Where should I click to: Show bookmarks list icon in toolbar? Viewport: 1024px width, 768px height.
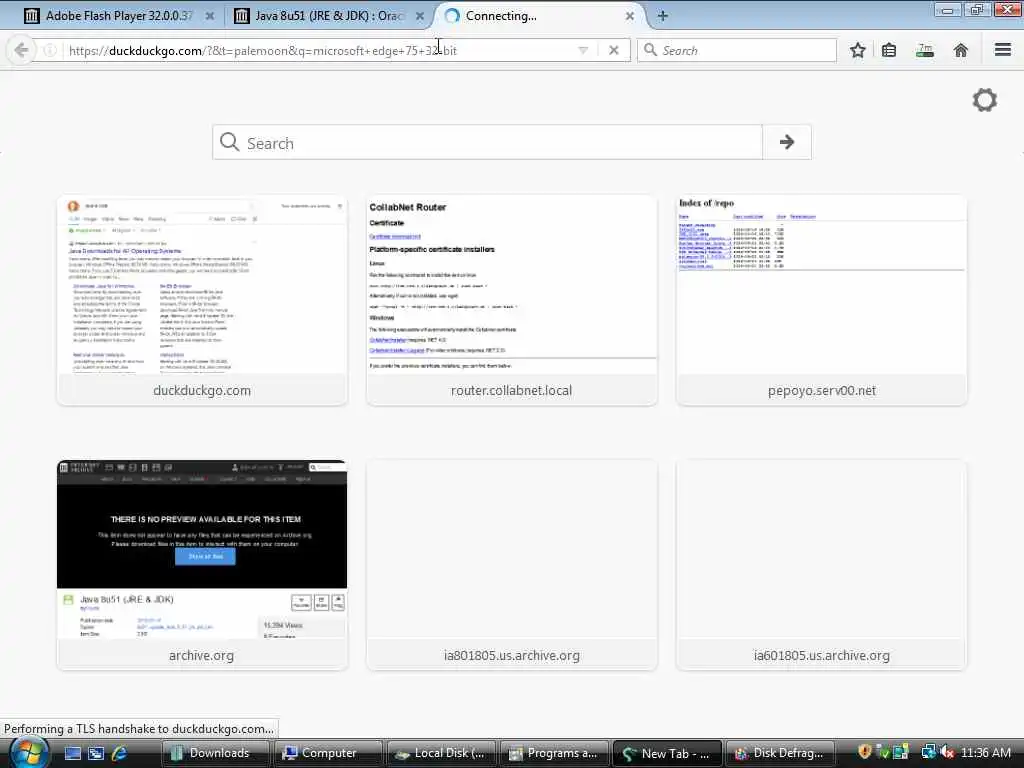tap(889, 50)
